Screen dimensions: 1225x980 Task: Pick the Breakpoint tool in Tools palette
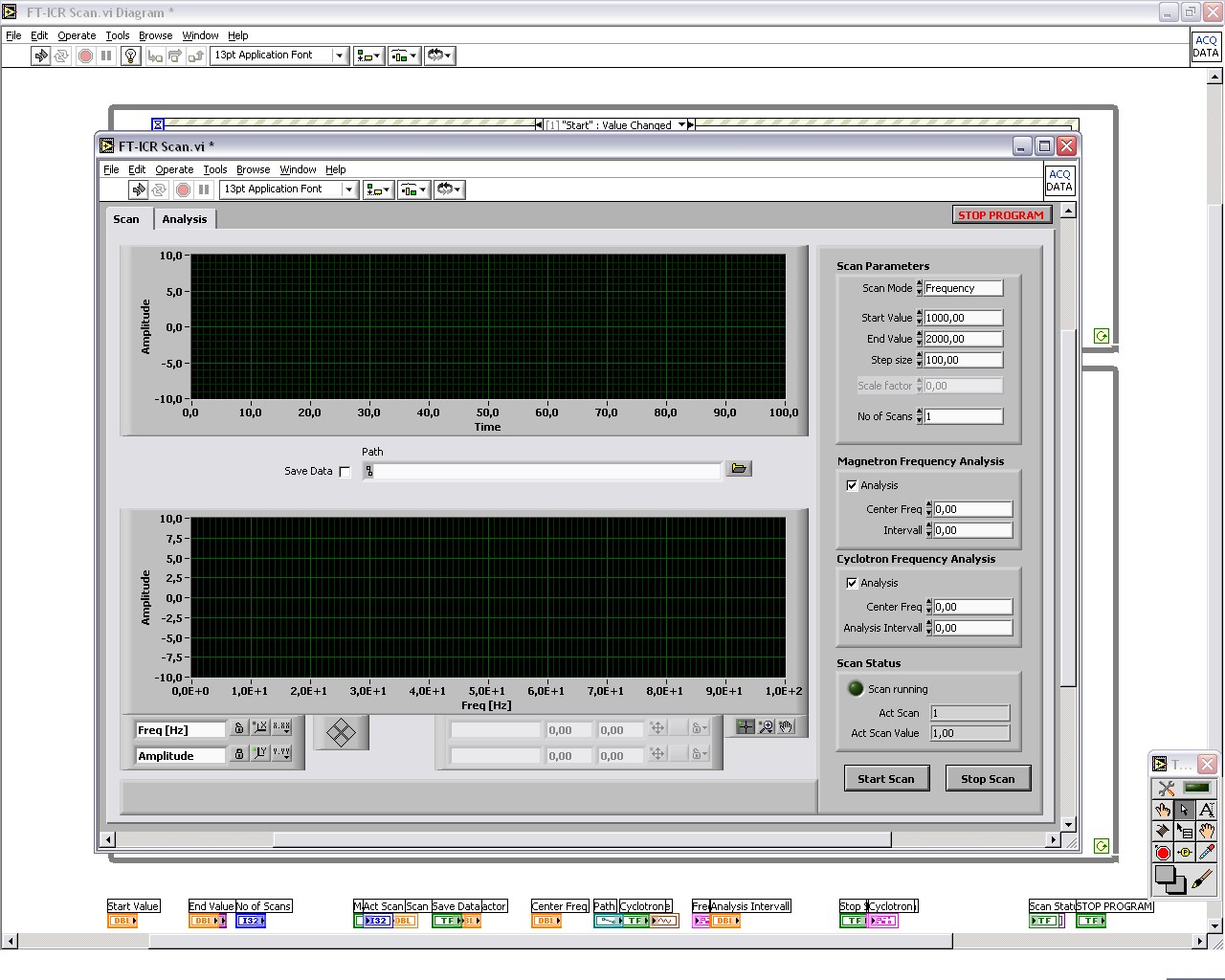coord(1163,853)
